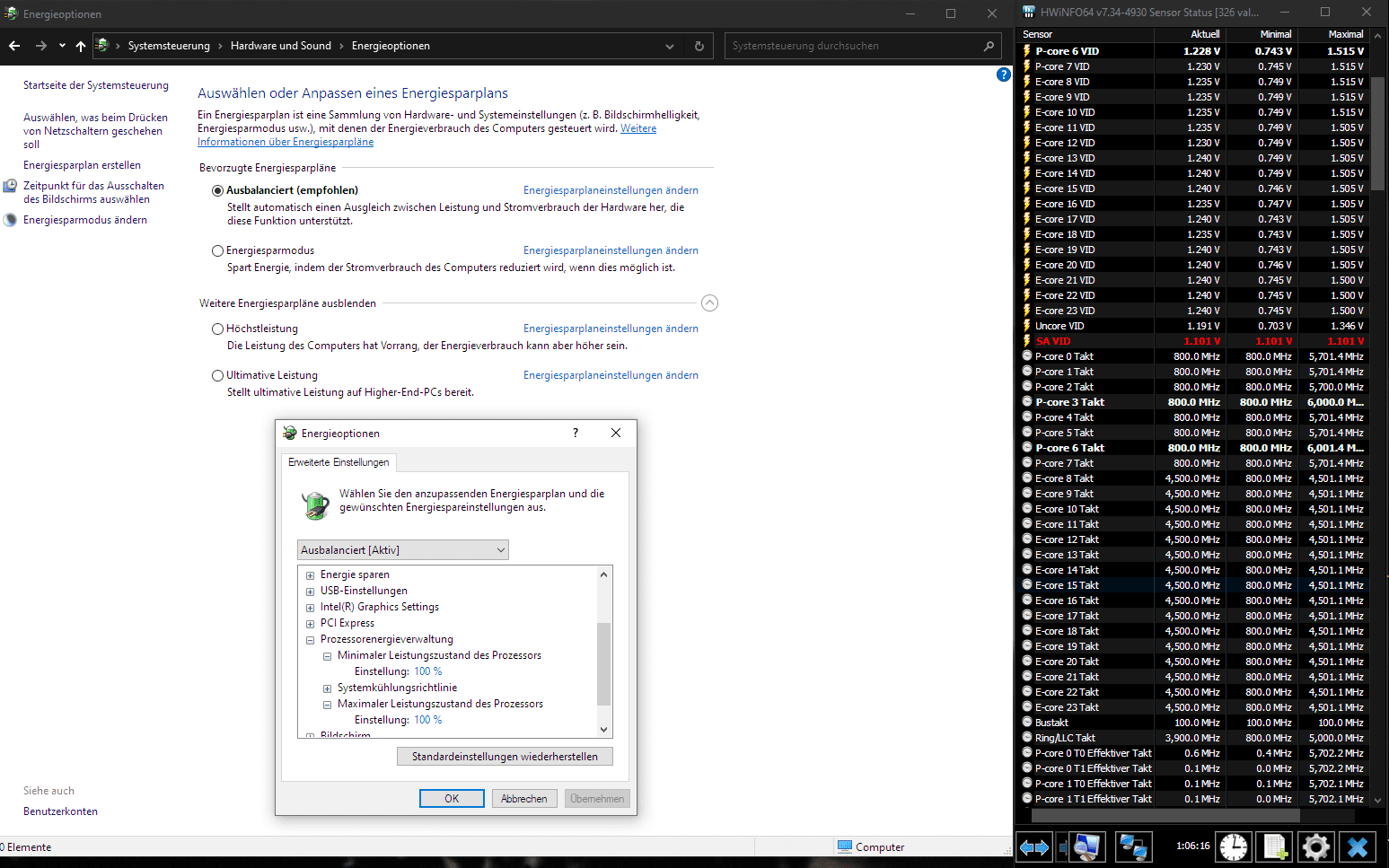Click the lightning icon beside SA VID

pyautogui.click(x=1027, y=341)
